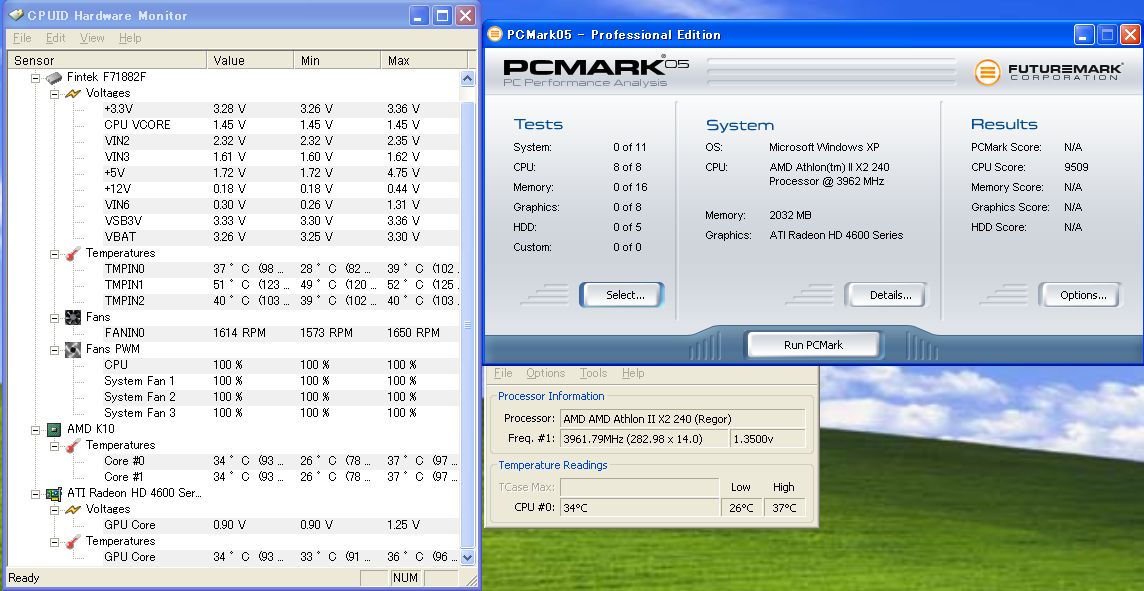Click the Futuremark Corporation logo
This screenshot has width=1144, height=591.
pyautogui.click(x=1048, y=72)
